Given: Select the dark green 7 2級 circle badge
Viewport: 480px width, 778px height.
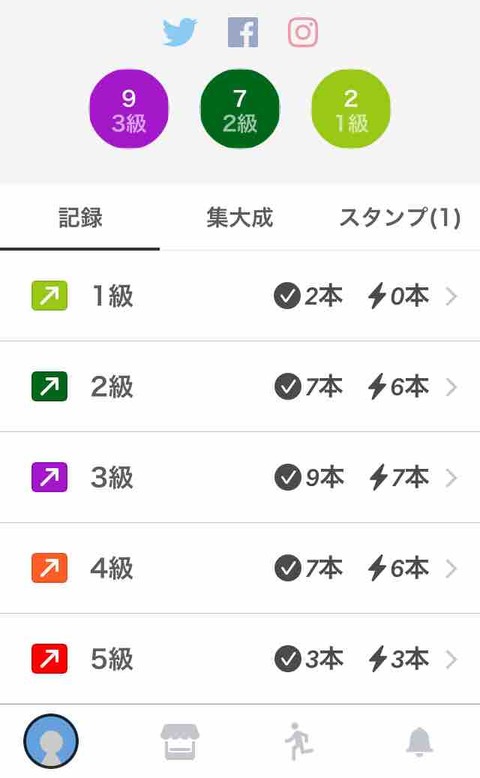Looking at the screenshot, I should coord(240,109).
